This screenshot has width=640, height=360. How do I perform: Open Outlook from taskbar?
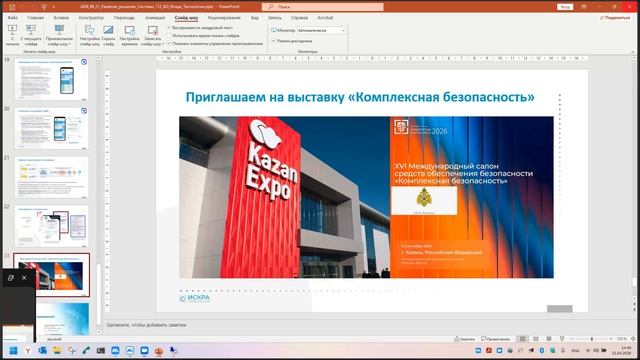(x=42, y=351)
